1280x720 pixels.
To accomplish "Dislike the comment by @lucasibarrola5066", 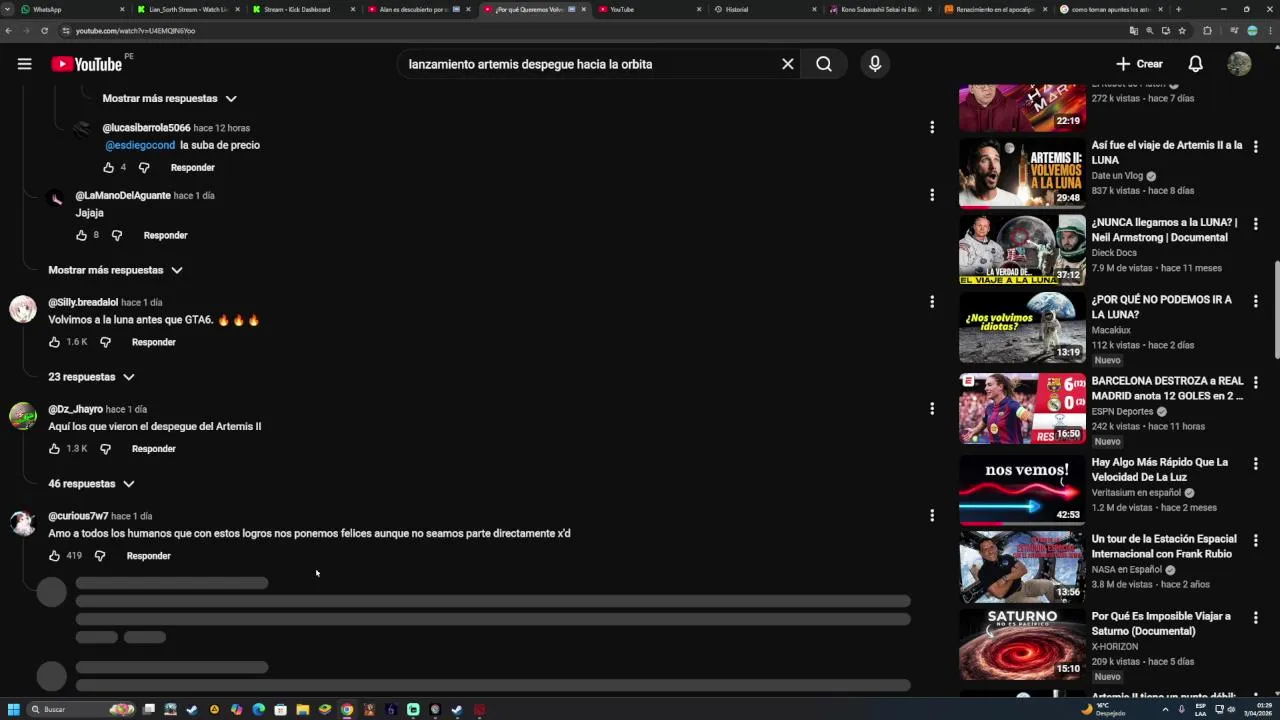I will point(144,168).
